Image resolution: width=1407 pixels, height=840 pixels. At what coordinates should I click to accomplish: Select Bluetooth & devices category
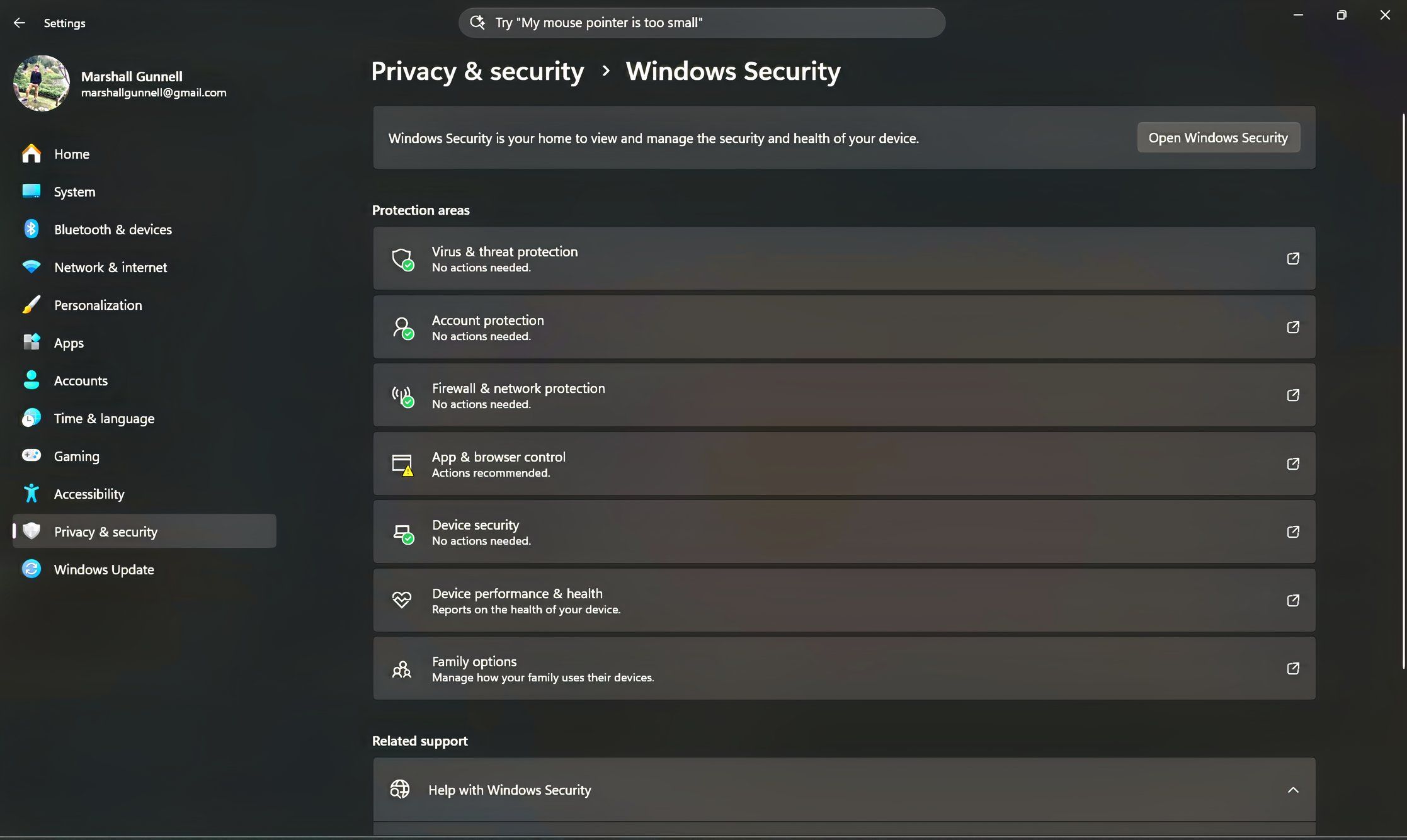tap(144, 229)
